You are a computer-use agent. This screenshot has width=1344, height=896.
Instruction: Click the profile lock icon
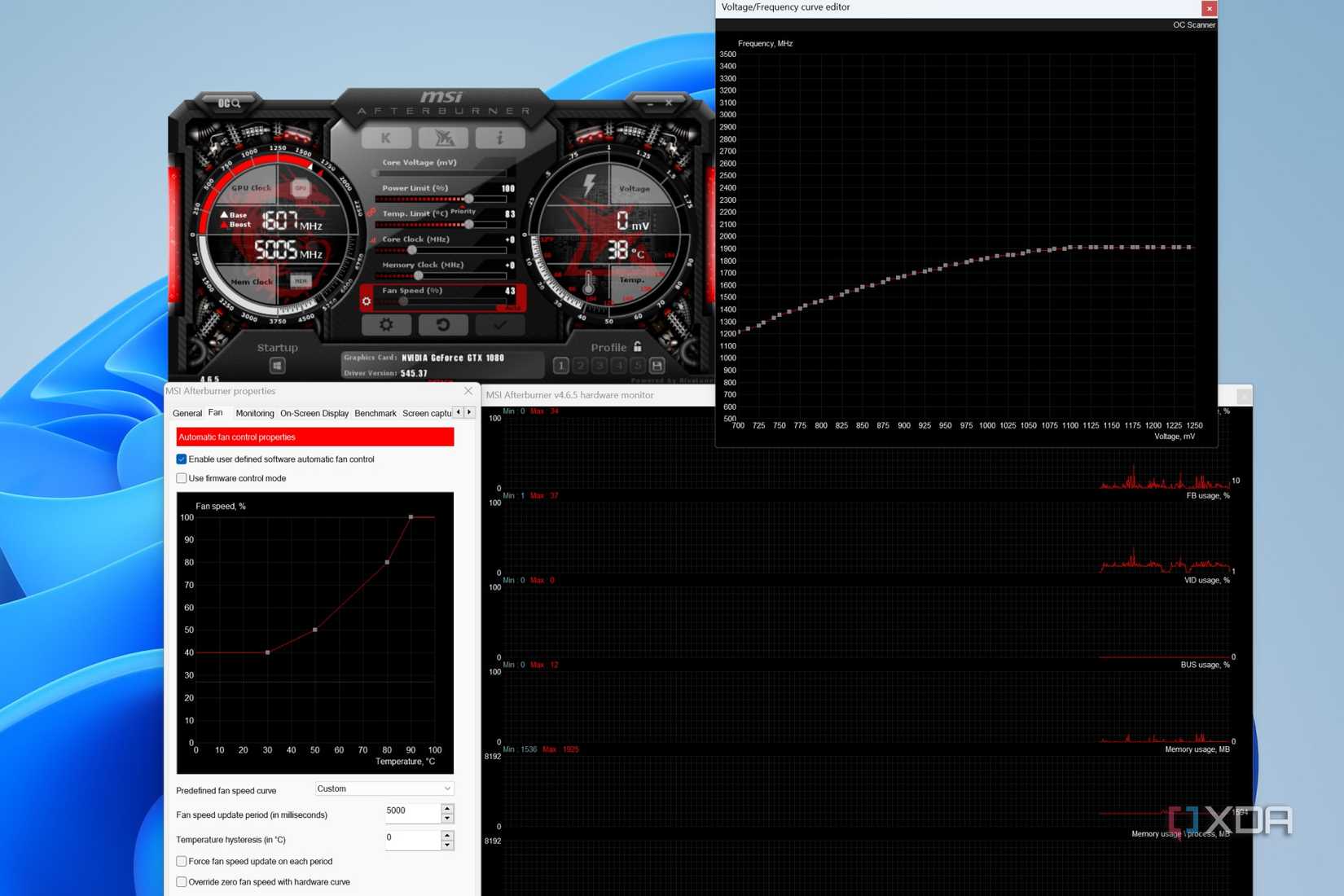638,347
